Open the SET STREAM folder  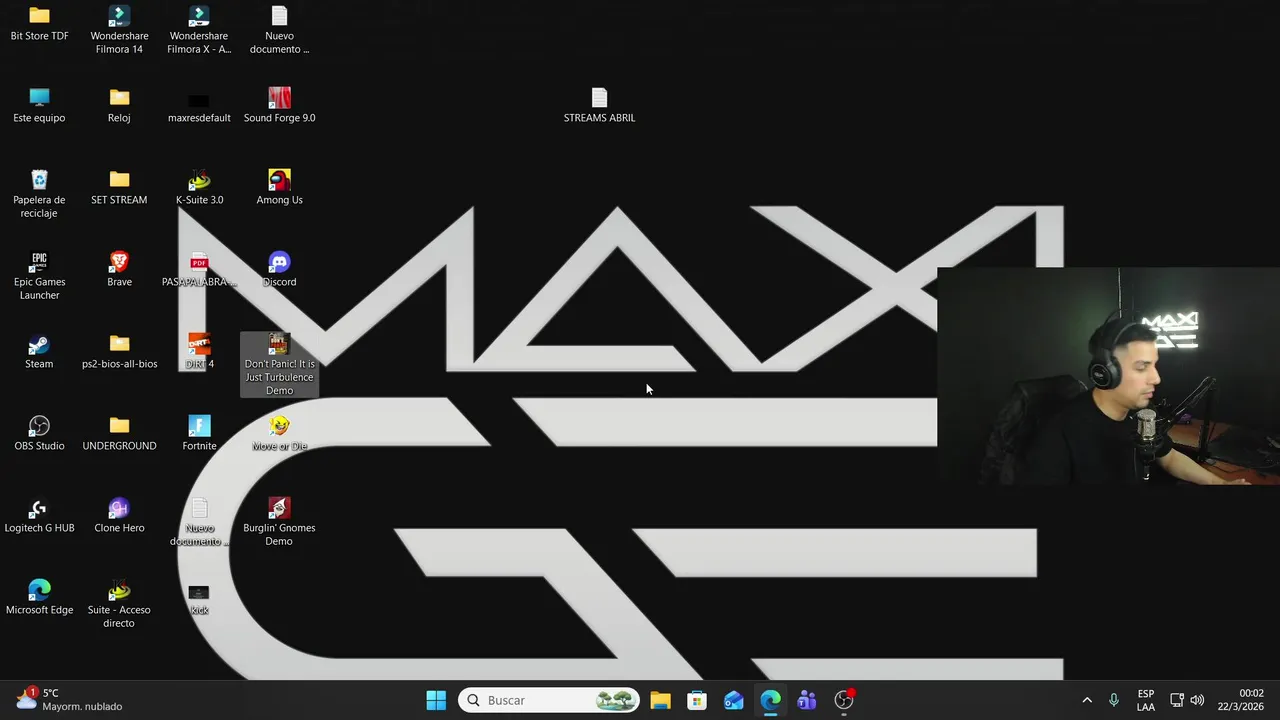tap(119, 188)
